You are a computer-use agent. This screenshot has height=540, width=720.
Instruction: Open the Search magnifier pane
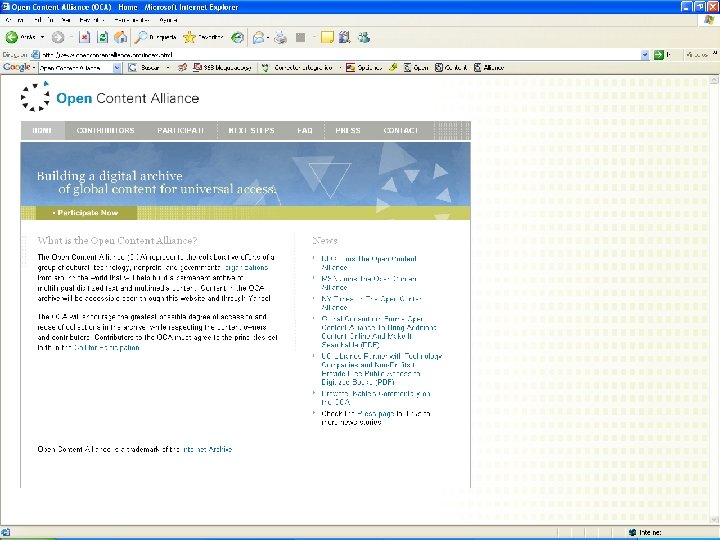(155, 37)
